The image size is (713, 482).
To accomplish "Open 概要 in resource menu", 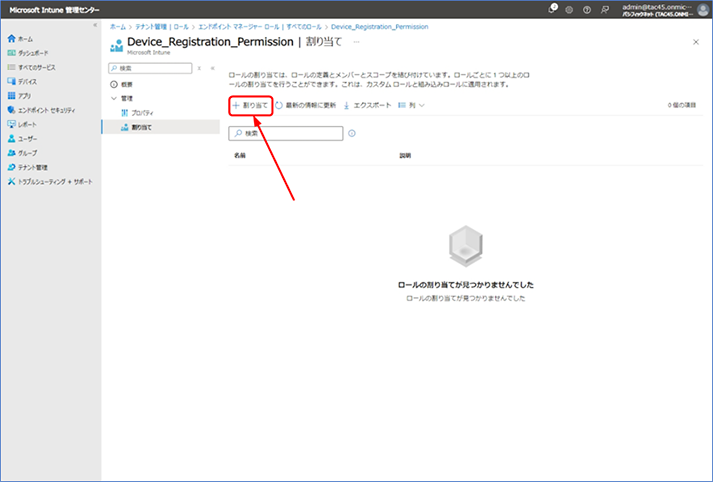I will point(121,85).
